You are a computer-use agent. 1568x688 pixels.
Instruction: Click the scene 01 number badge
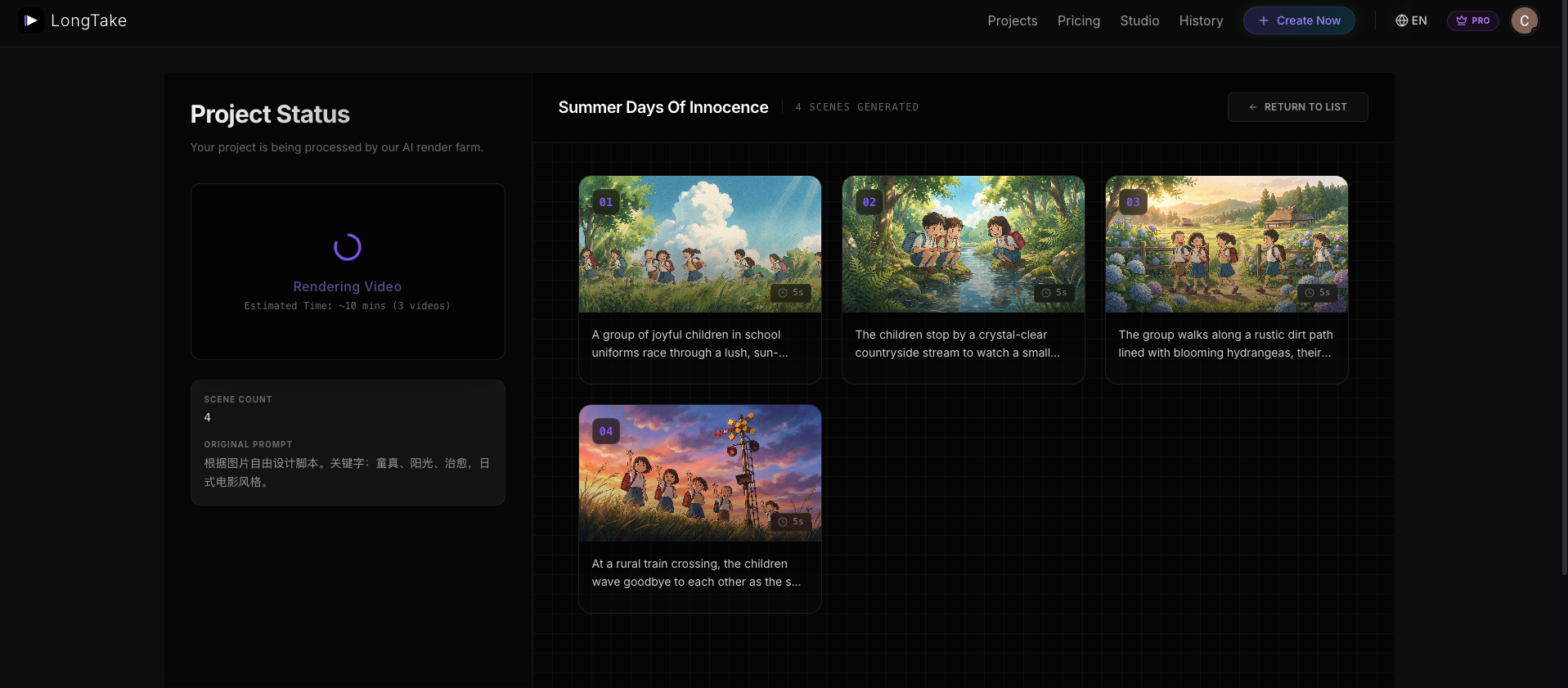[606, 202]
